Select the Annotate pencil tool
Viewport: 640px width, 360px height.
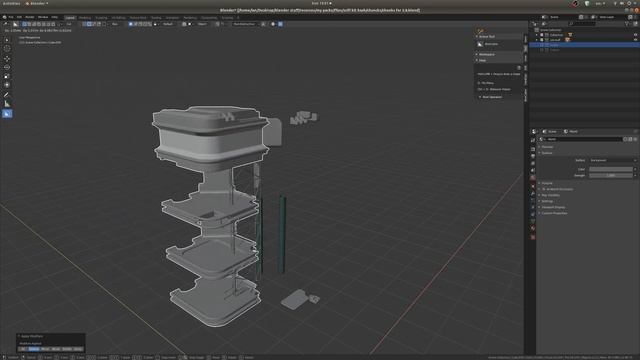(7, 95)
